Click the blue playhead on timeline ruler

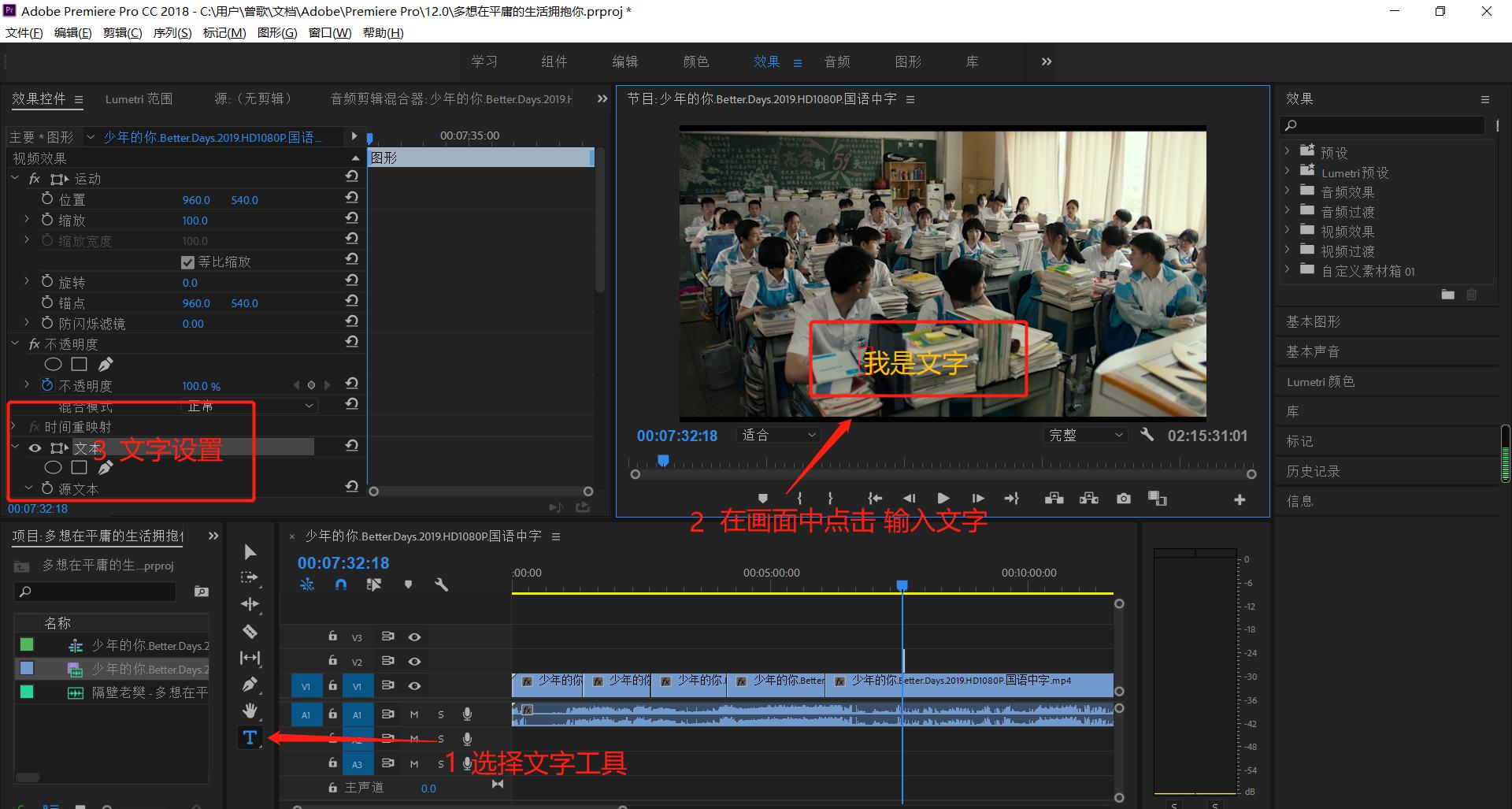point(902,585)
